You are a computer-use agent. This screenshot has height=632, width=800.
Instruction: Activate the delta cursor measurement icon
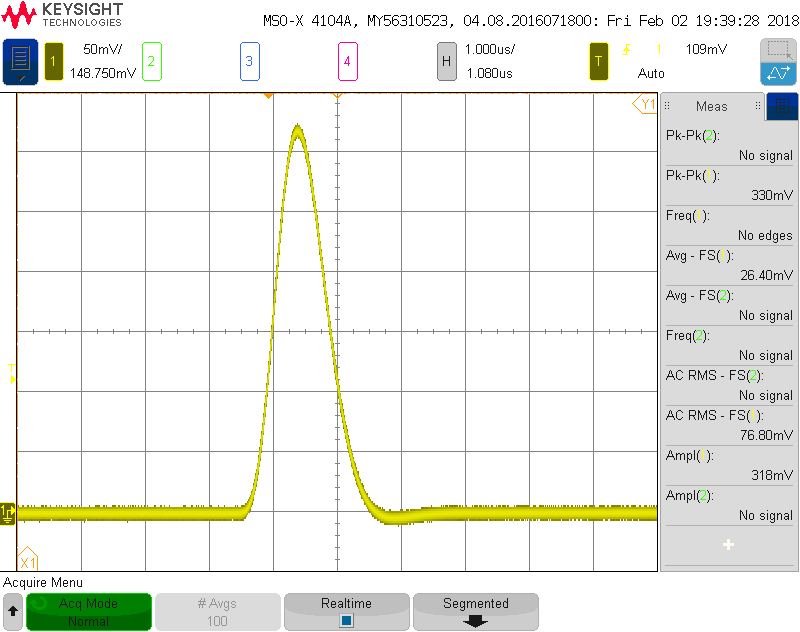coord(778,74)
